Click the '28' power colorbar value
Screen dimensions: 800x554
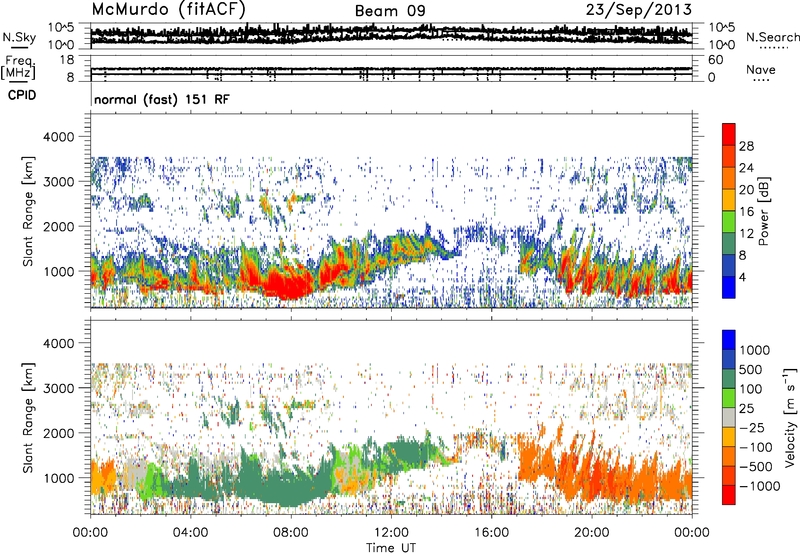746,146
